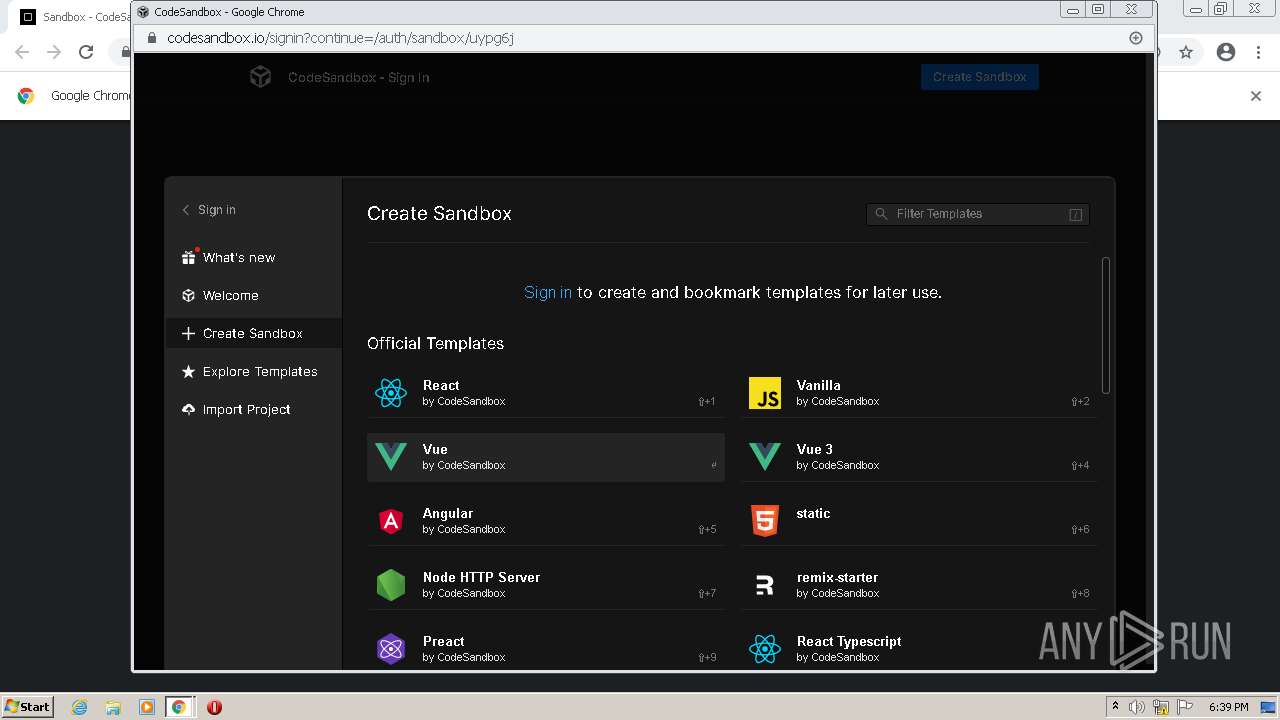Click the search magnifier in Filter Templates
The image size is (1280, 720).
pos(881,214)
